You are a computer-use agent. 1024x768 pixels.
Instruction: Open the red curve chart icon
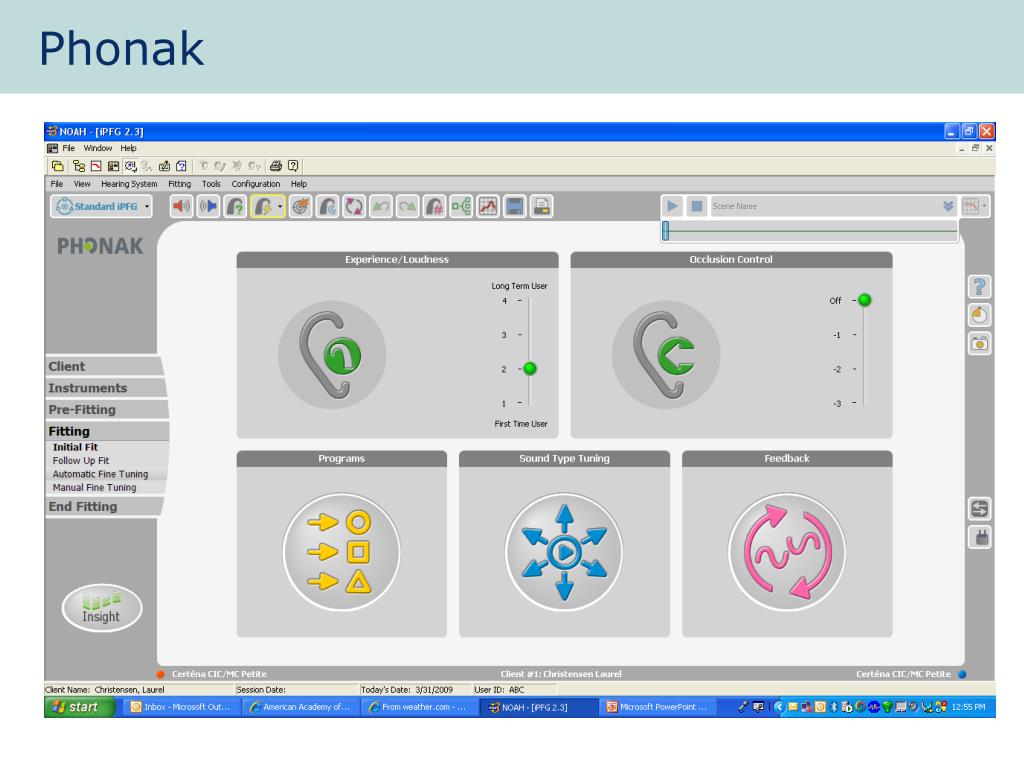[488, 206]
